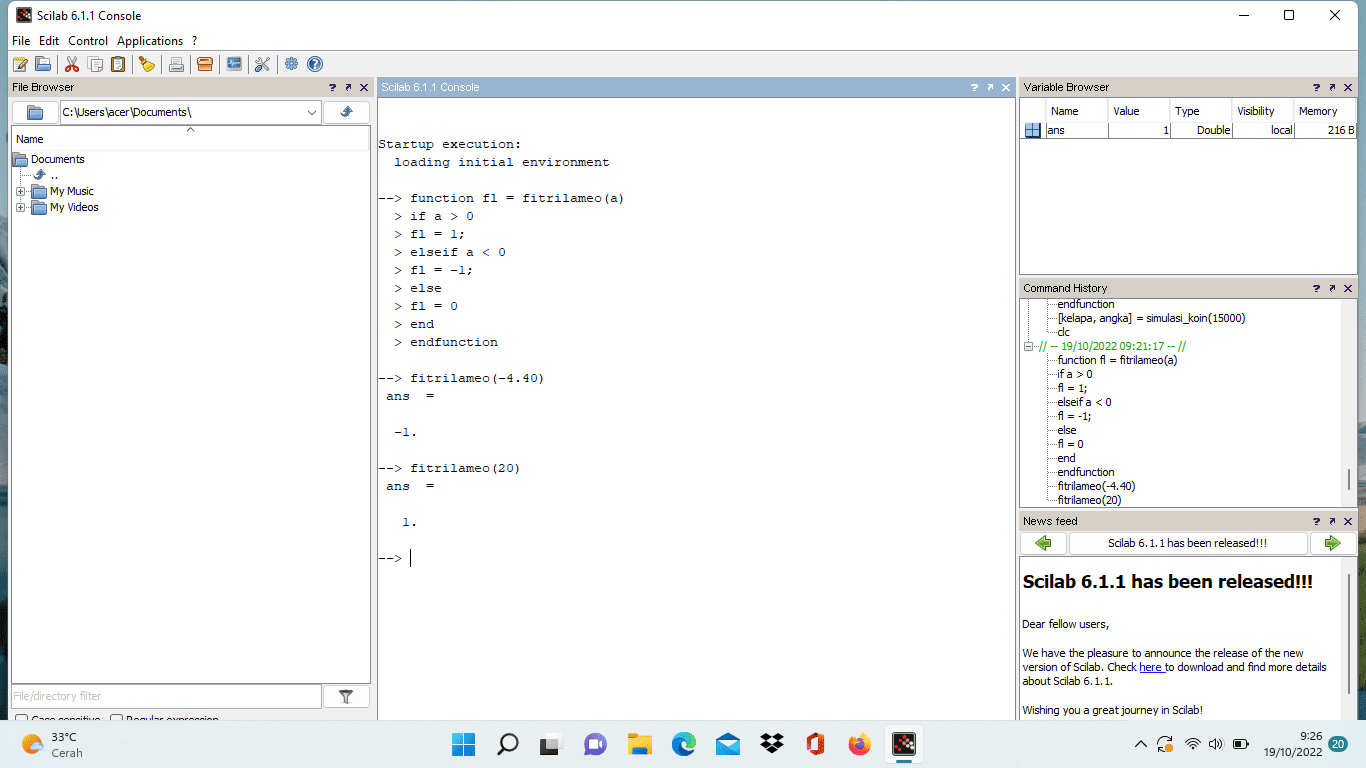
Task: Open the Applications menu
Action: point(150,41)
